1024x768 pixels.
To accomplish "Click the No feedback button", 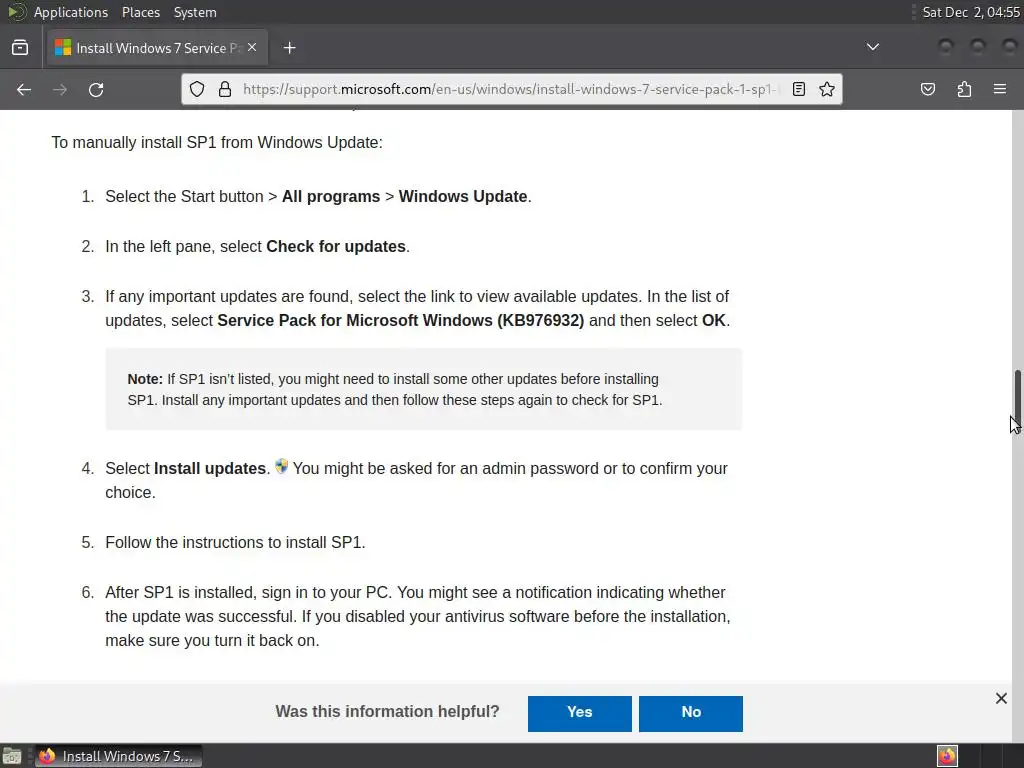I will [x=690, y=713].
